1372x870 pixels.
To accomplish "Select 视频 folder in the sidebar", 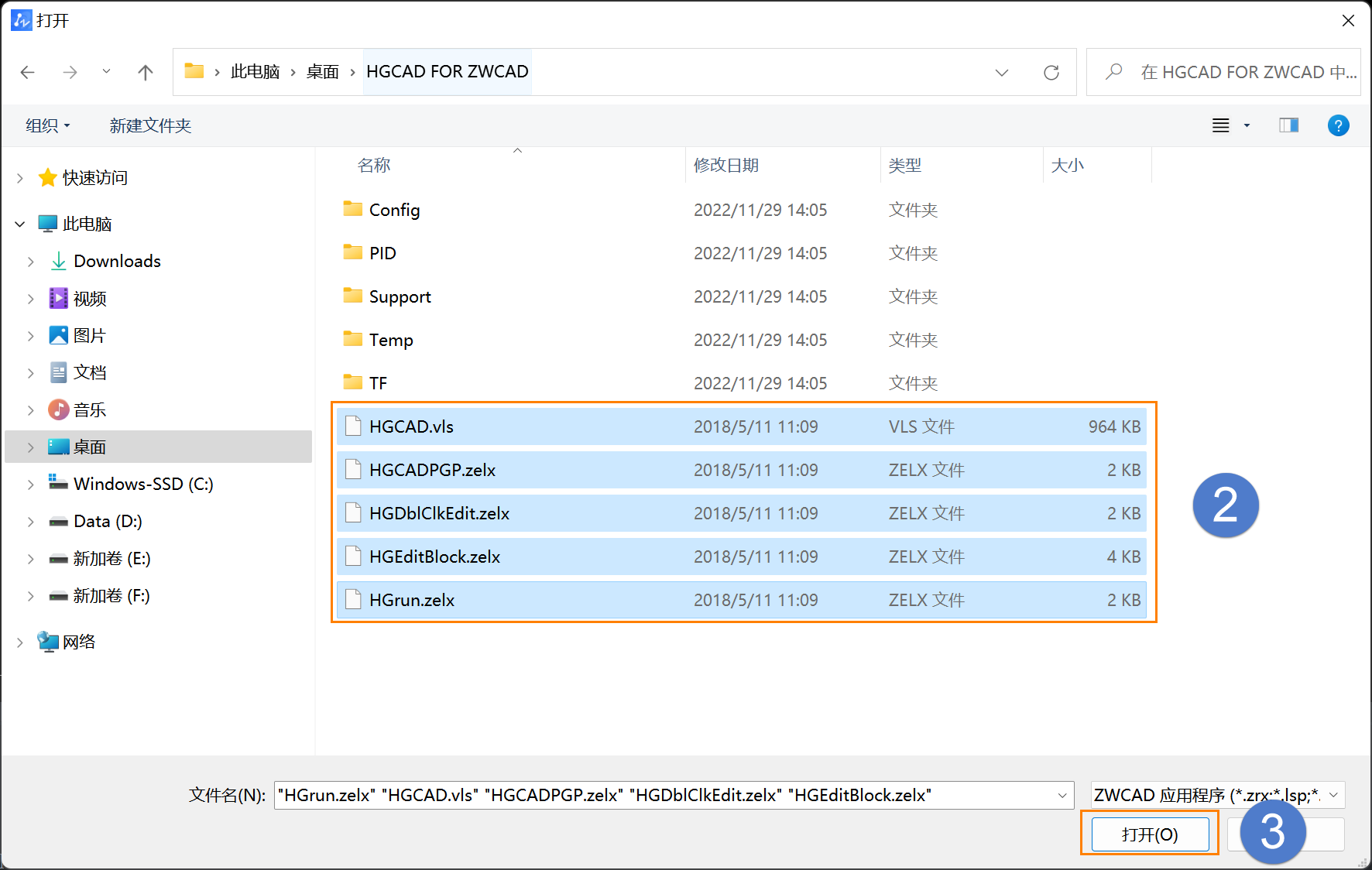I will point(90,299).
